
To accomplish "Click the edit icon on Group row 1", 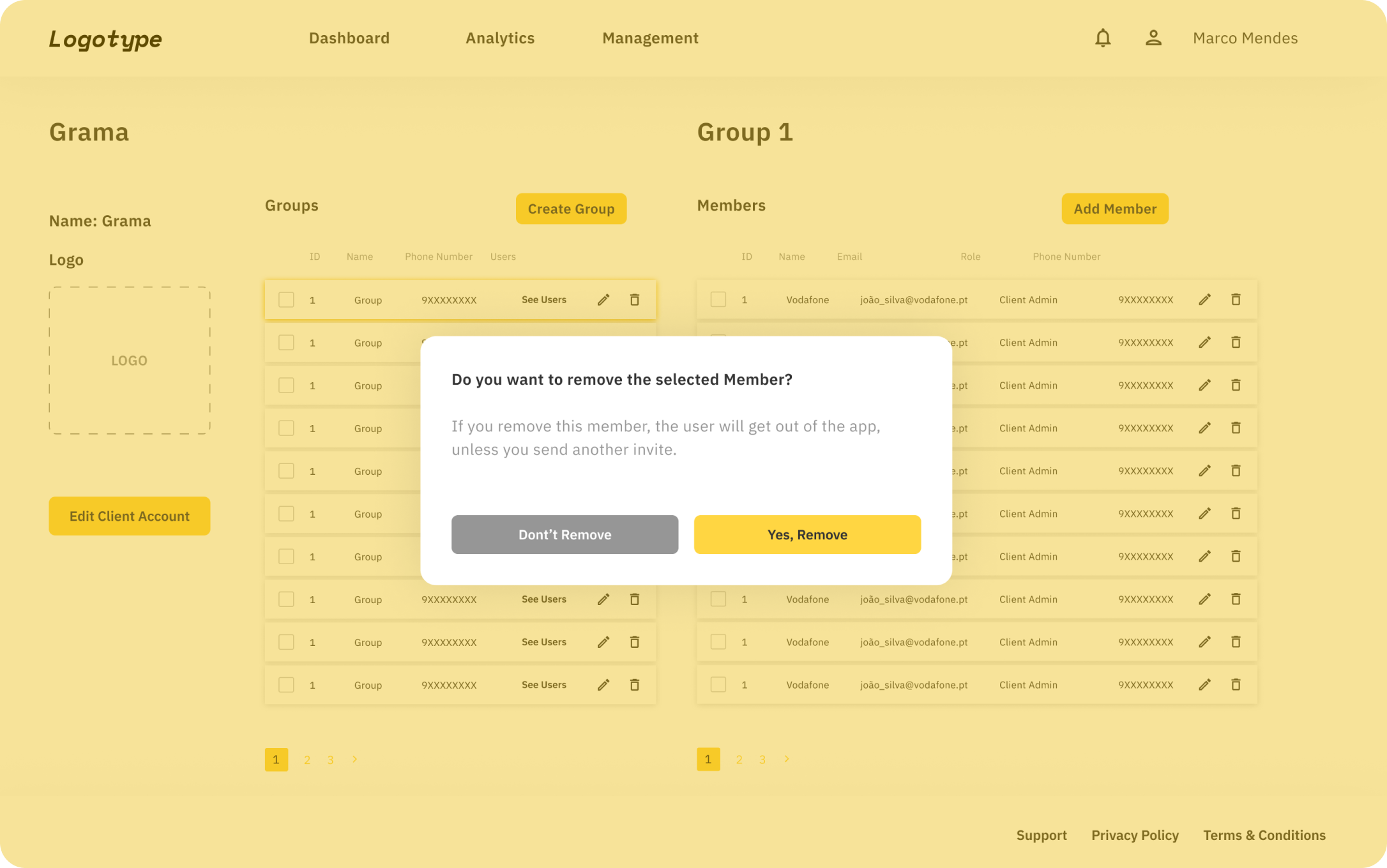I will tap(603, 299).
